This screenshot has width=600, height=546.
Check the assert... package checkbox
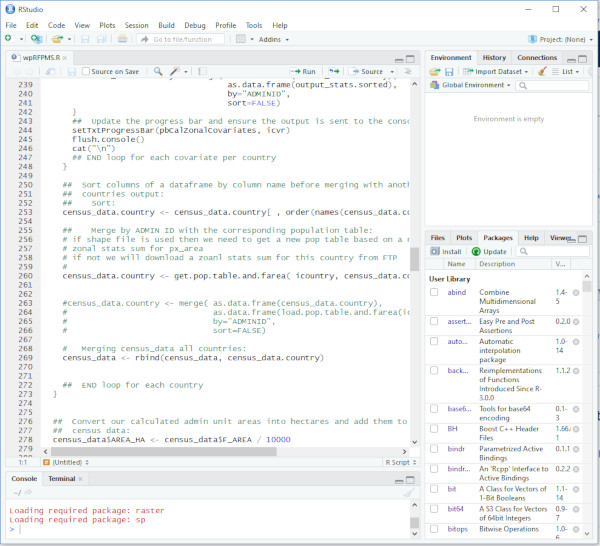(x=434, y=321)
